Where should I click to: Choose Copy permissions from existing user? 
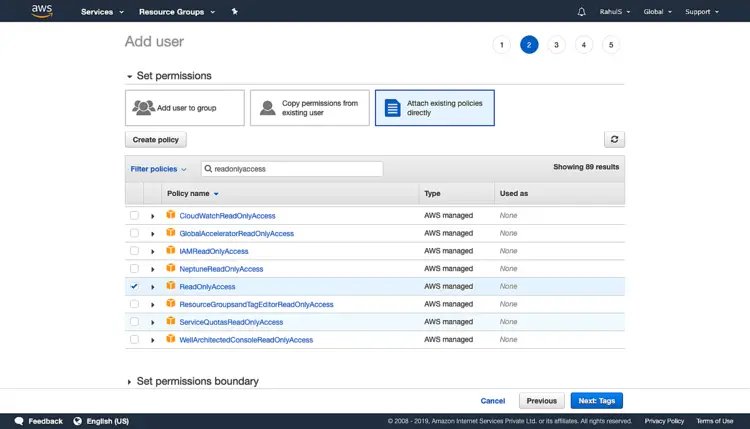[309, 108]
